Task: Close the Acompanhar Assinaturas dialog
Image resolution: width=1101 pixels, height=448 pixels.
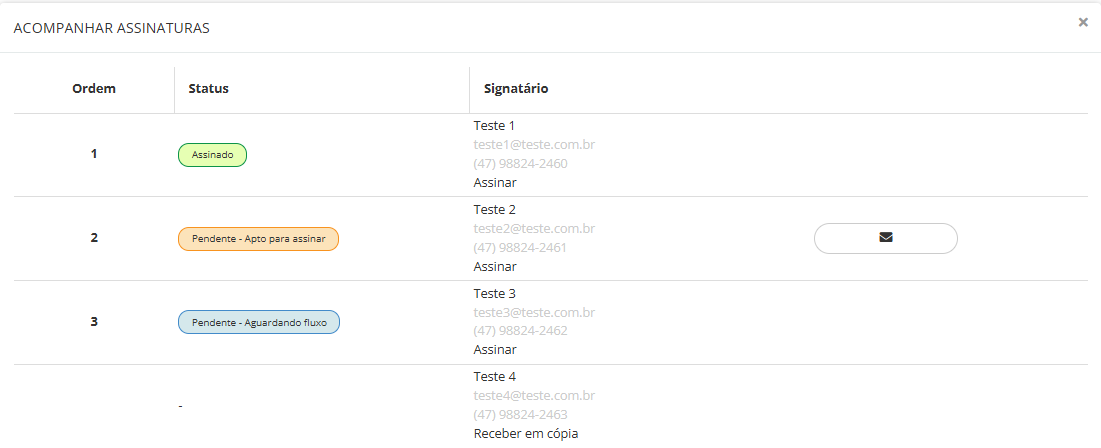Action: 1083,22
